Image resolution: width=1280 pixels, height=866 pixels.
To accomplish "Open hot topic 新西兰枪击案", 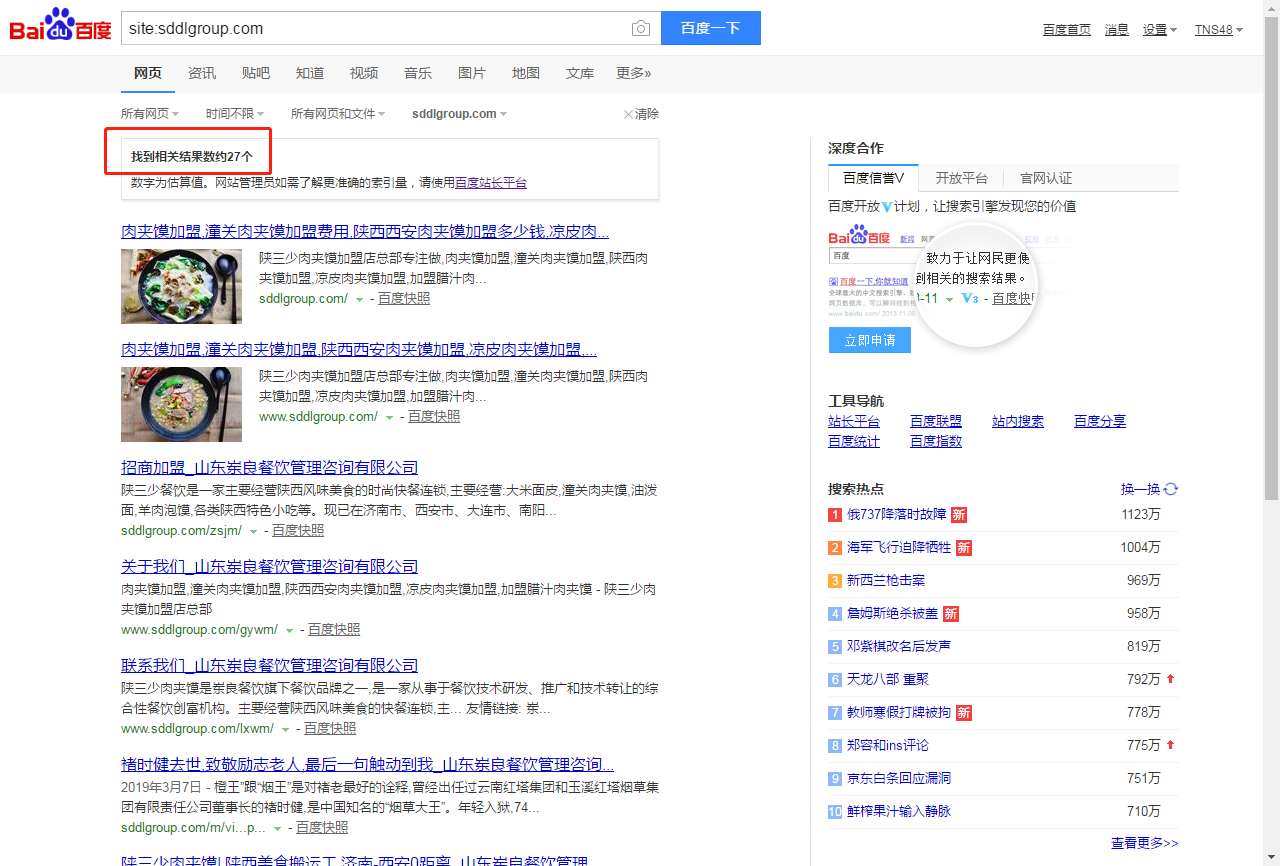I will click(886, 581).
